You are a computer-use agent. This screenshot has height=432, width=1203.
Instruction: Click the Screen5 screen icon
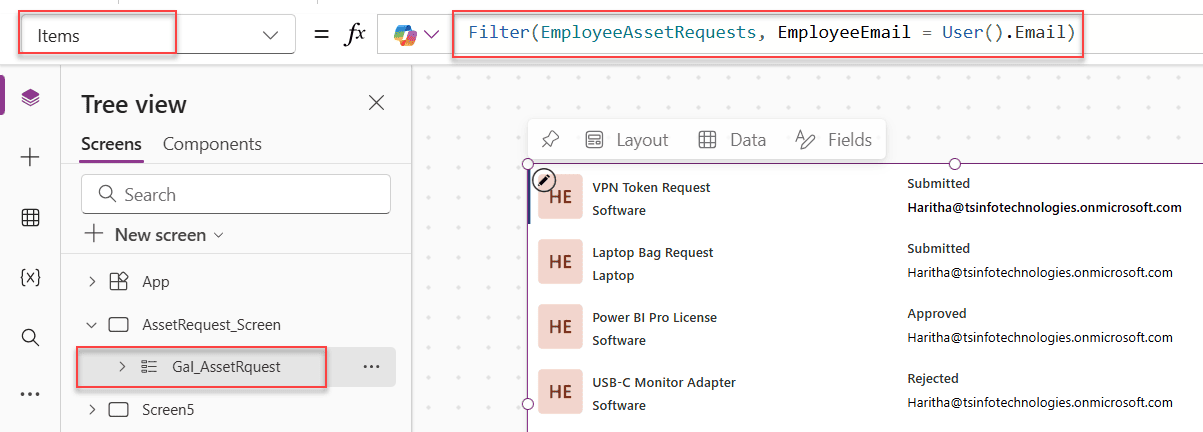(x=119, y=409)
